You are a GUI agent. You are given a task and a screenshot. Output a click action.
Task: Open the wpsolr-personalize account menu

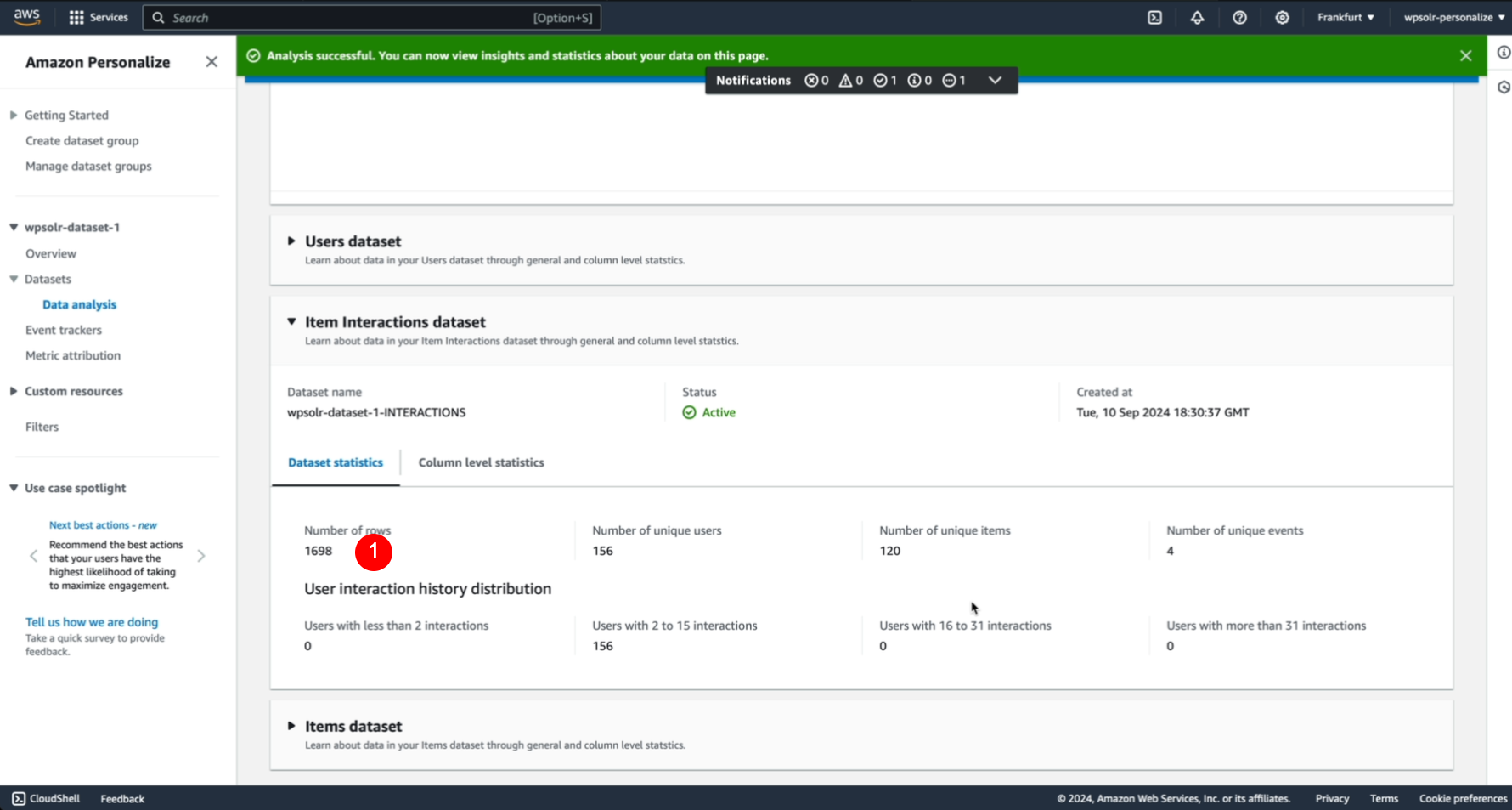tap(1453, 17)
